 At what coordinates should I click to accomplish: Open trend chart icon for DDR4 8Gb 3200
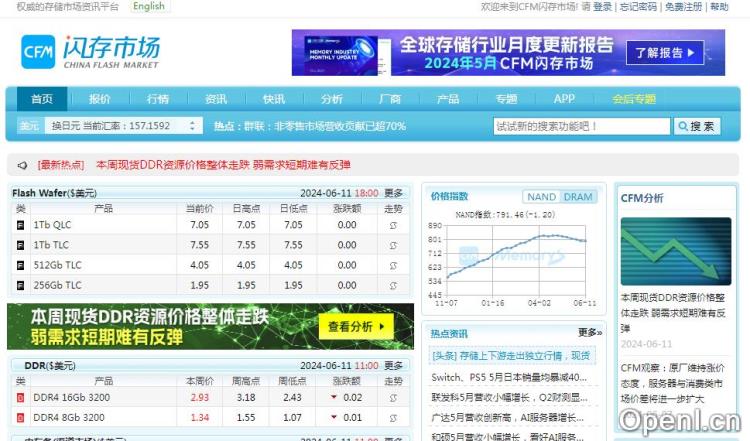tap(393, 418)
